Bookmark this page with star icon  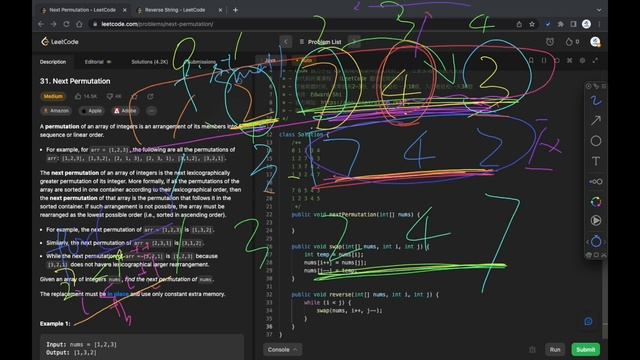point(532,24)
